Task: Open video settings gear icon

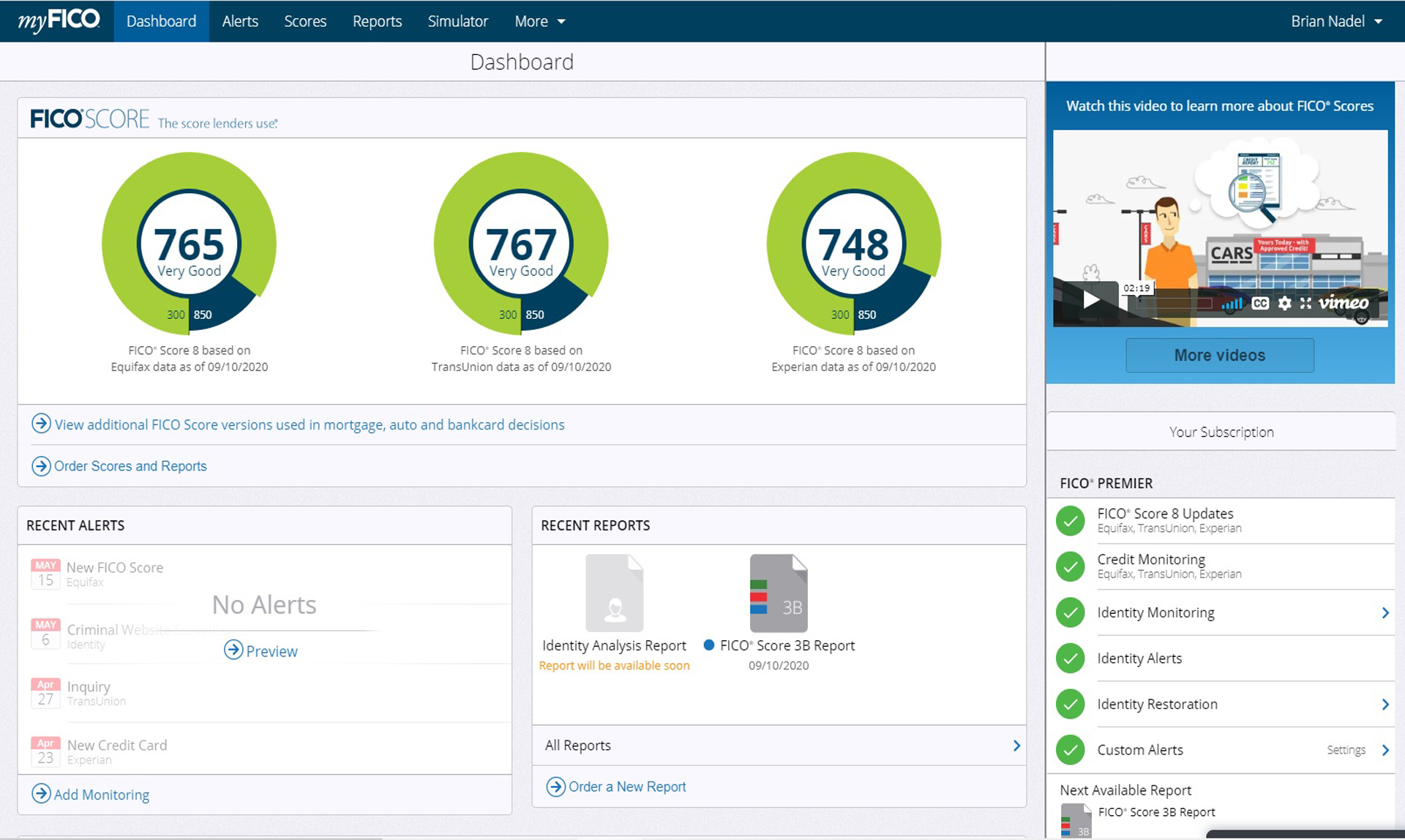Action: click(x=1284, y=303)
